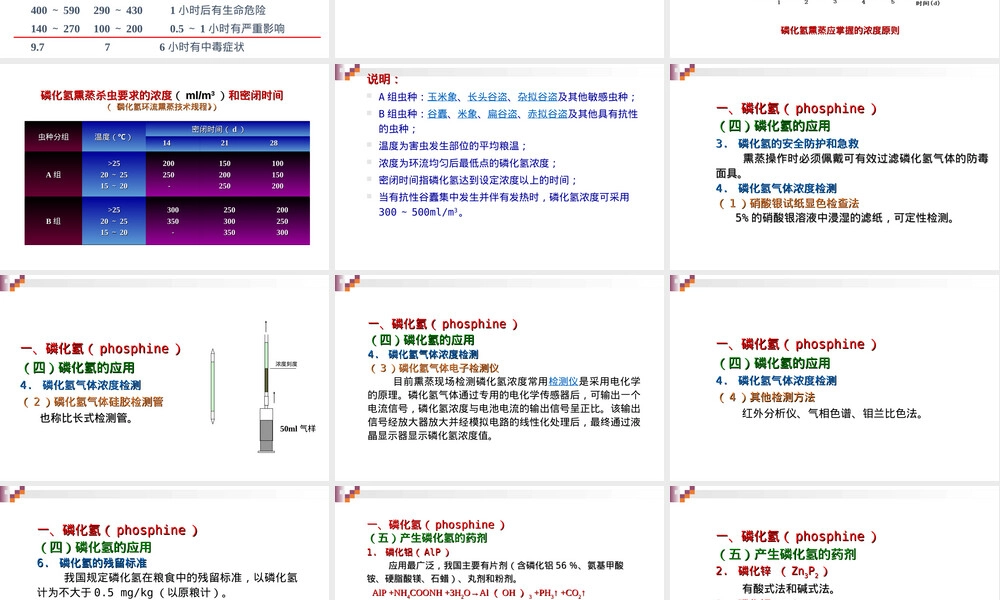1000x600 pixels.
Task: Click the heading (1) 硝酸银试纸显色检查法
Action: tap(788, 203)
